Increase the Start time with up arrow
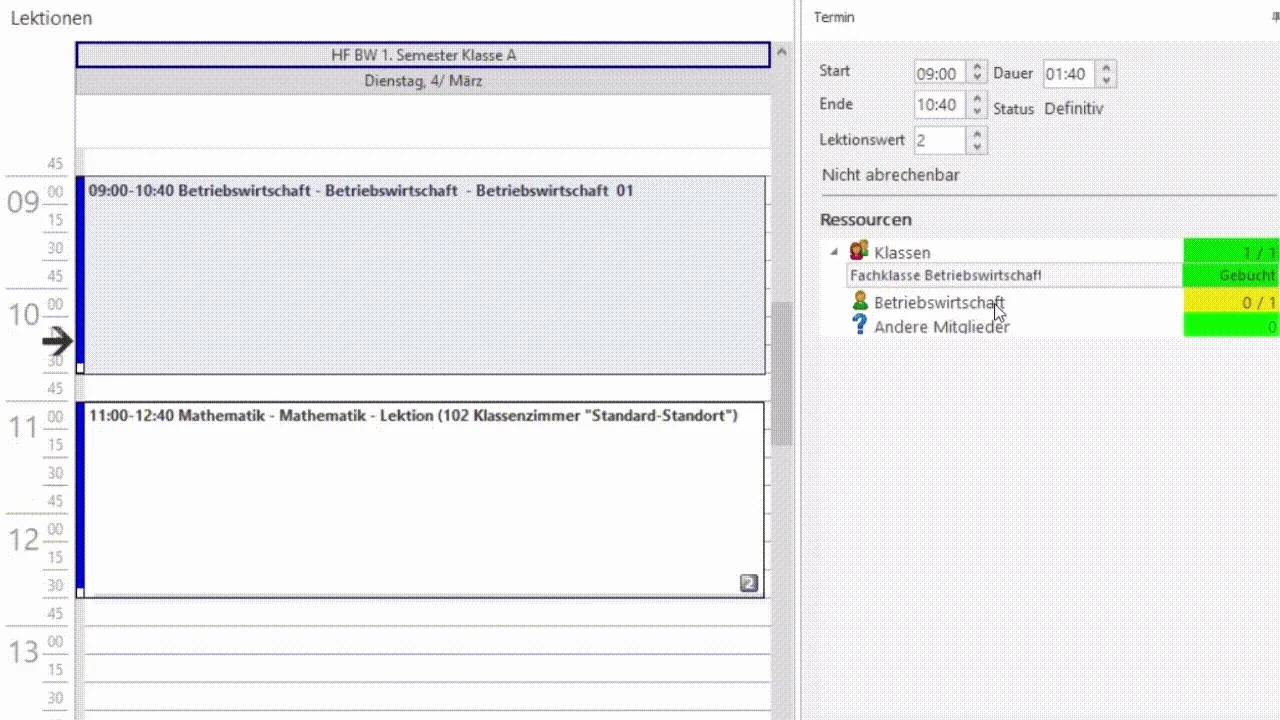 (x=978, y=67)
